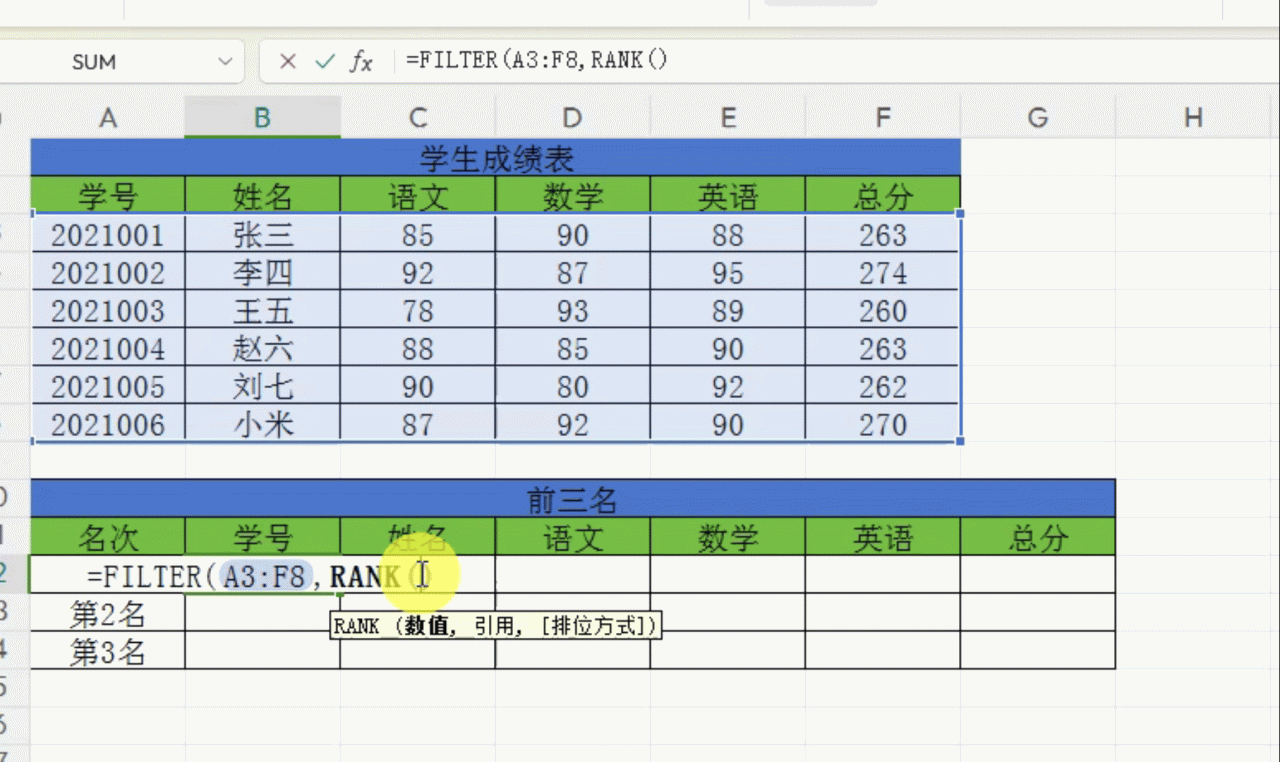This screenshot has height=762, width=1280.
Task: Click the name cell 赵六
Action: point(263,349)
